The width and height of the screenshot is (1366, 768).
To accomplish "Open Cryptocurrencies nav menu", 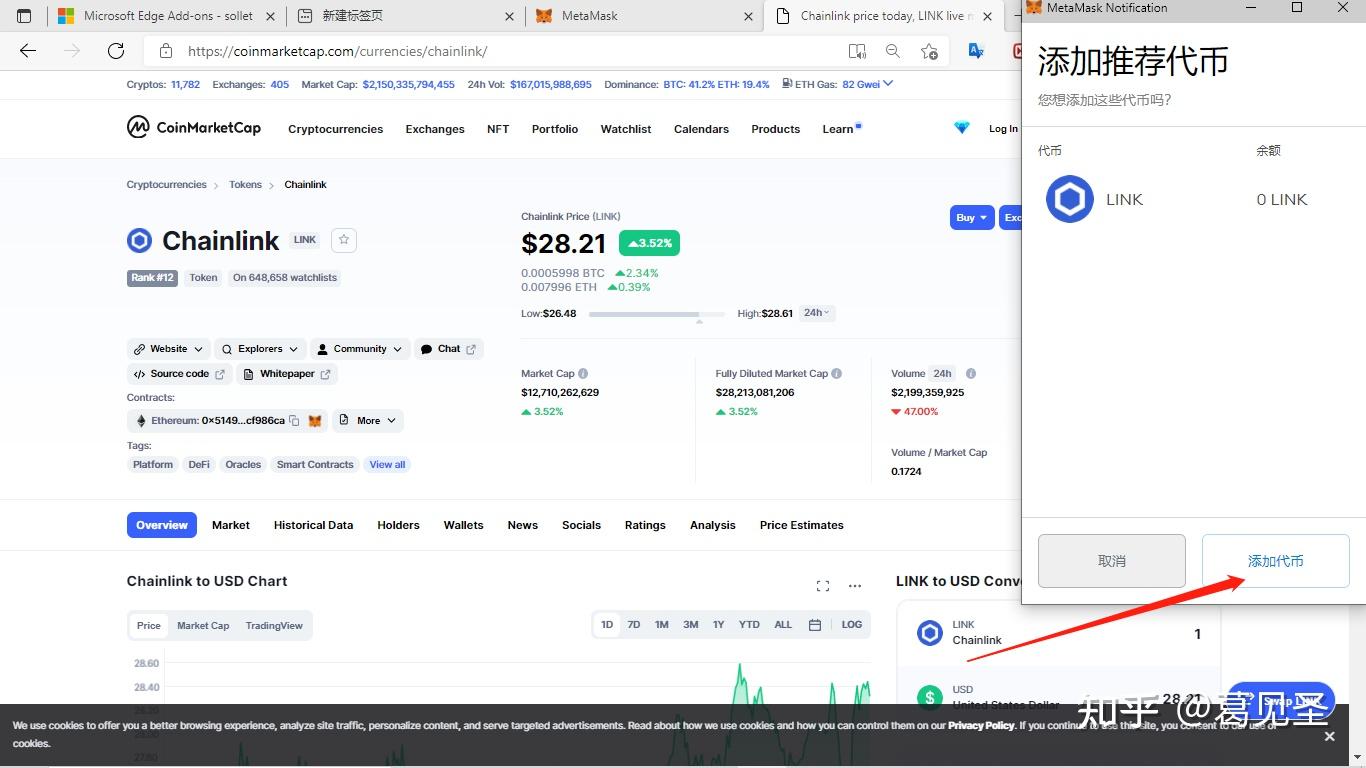I will click(336, 129).
